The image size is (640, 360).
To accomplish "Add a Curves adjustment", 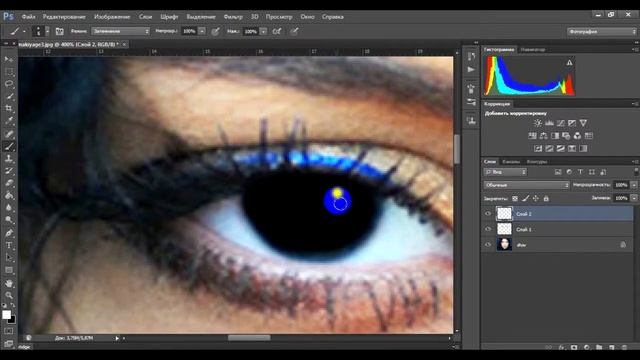I will tap(561, 123).
